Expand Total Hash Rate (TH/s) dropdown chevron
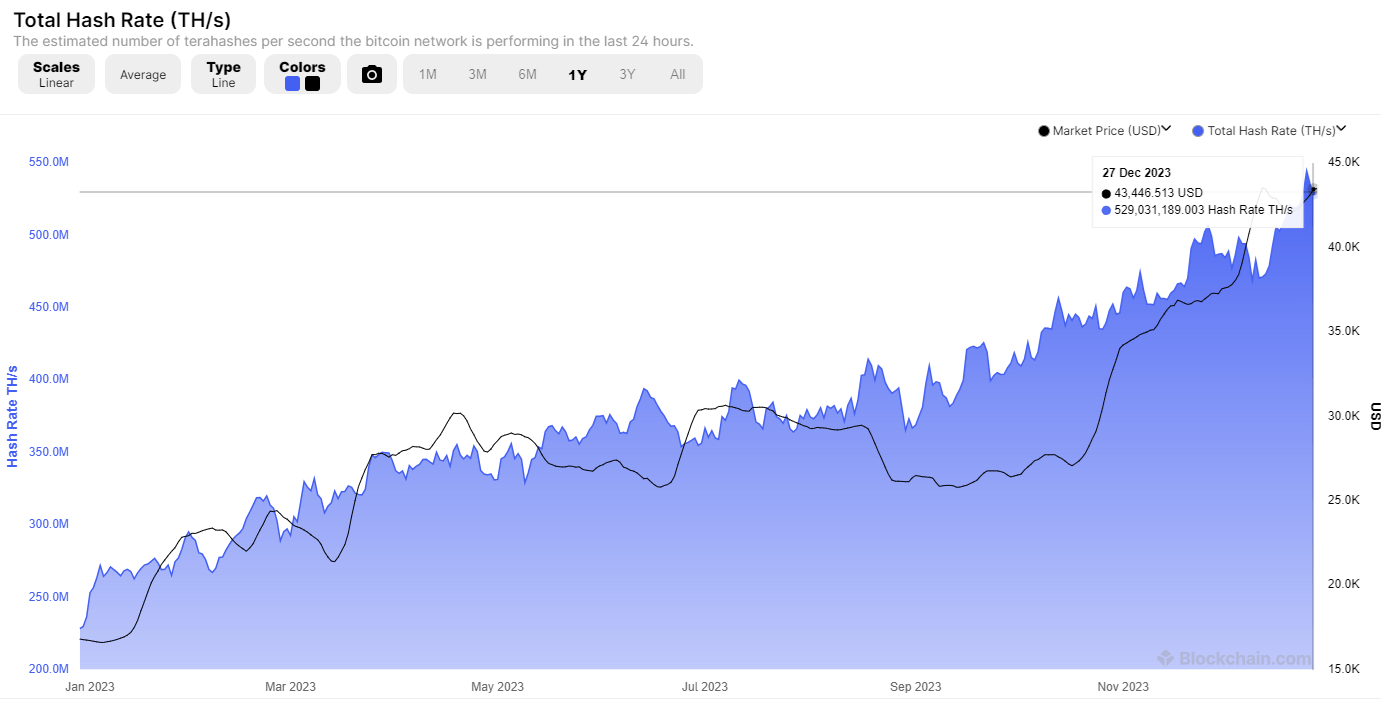This screenshot has width=1381, height=708. coord(1342,129)
